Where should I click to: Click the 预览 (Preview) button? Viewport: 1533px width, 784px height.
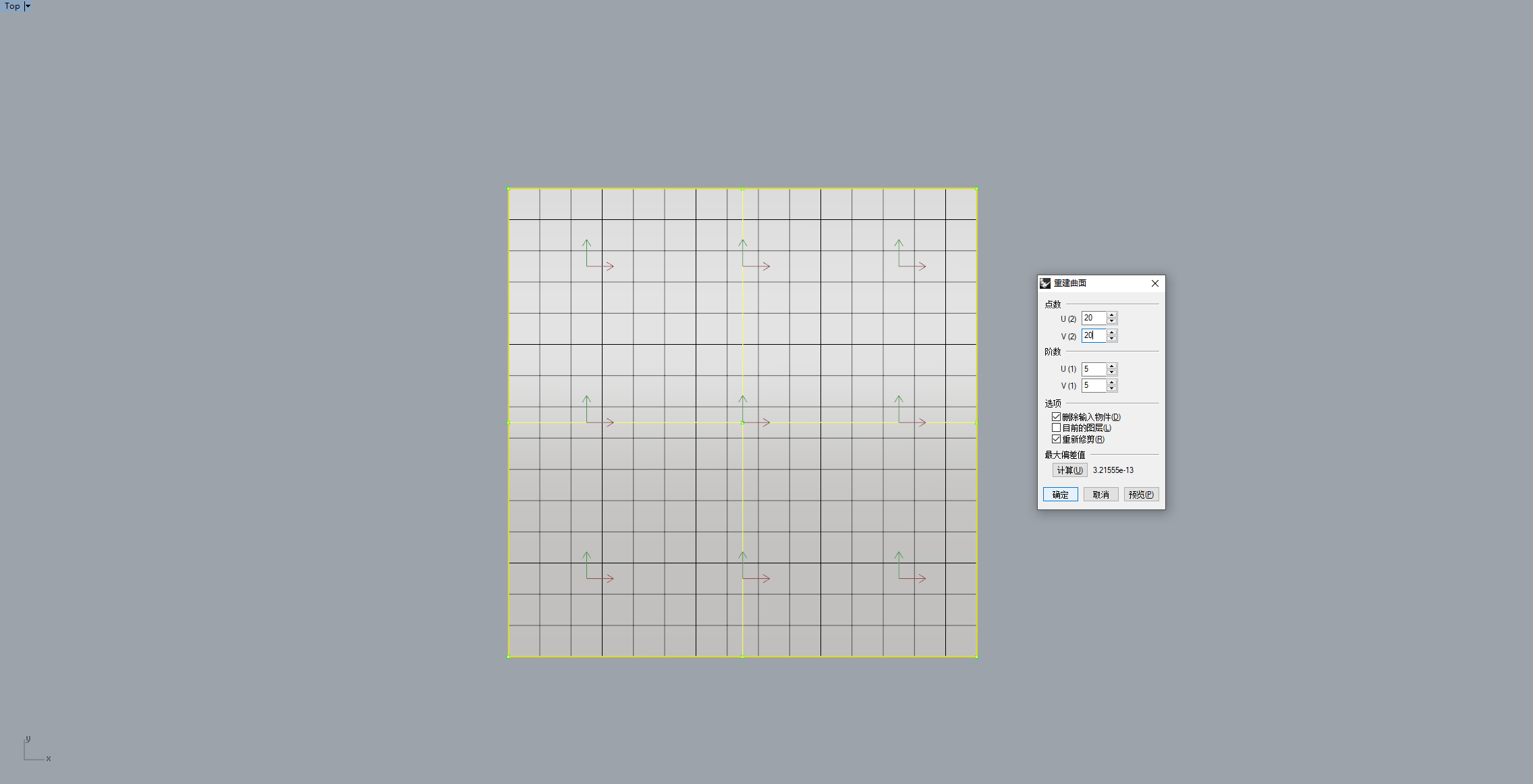coord(1141,495)
